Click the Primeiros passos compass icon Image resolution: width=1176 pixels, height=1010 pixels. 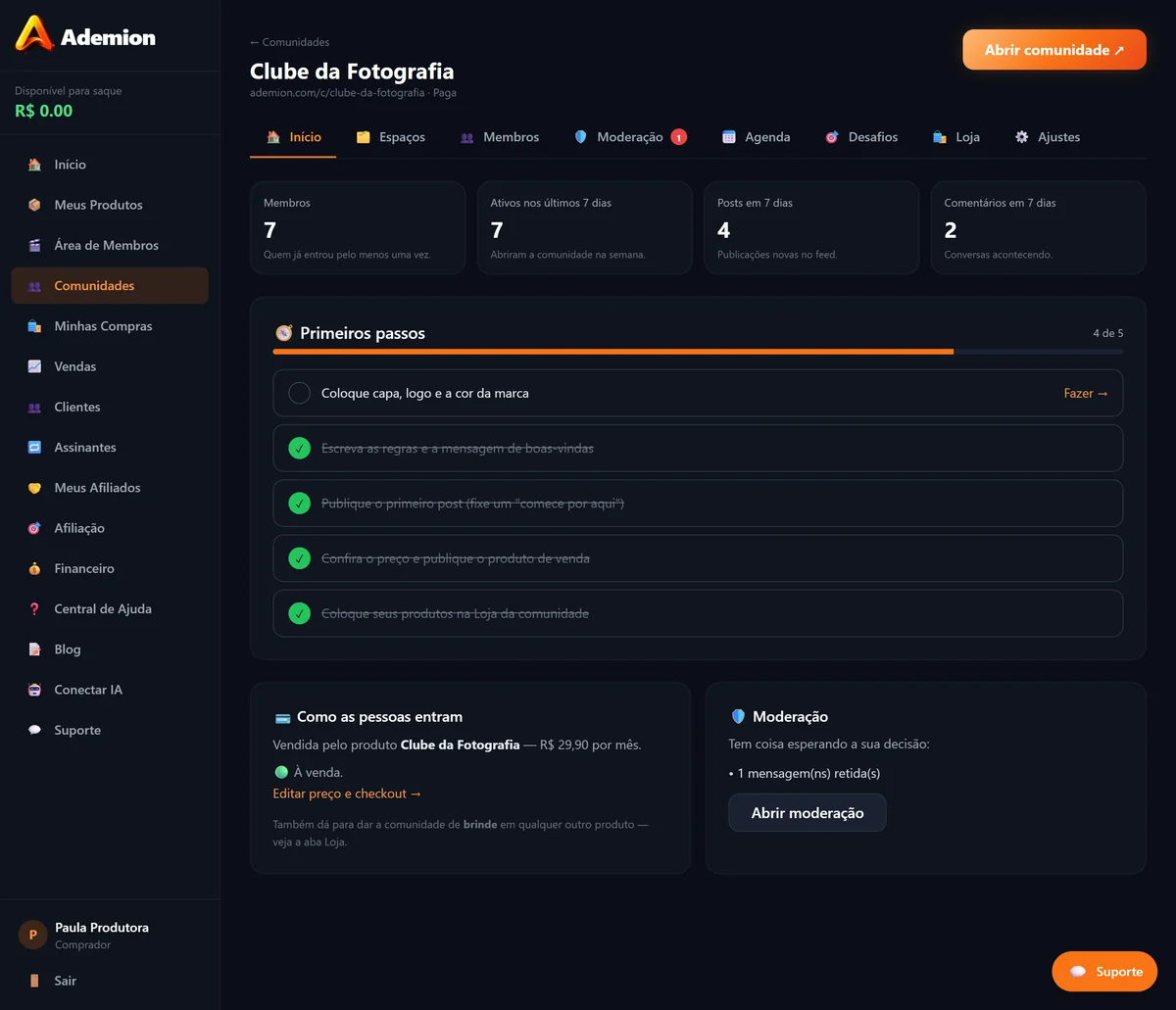pos(283,333)
